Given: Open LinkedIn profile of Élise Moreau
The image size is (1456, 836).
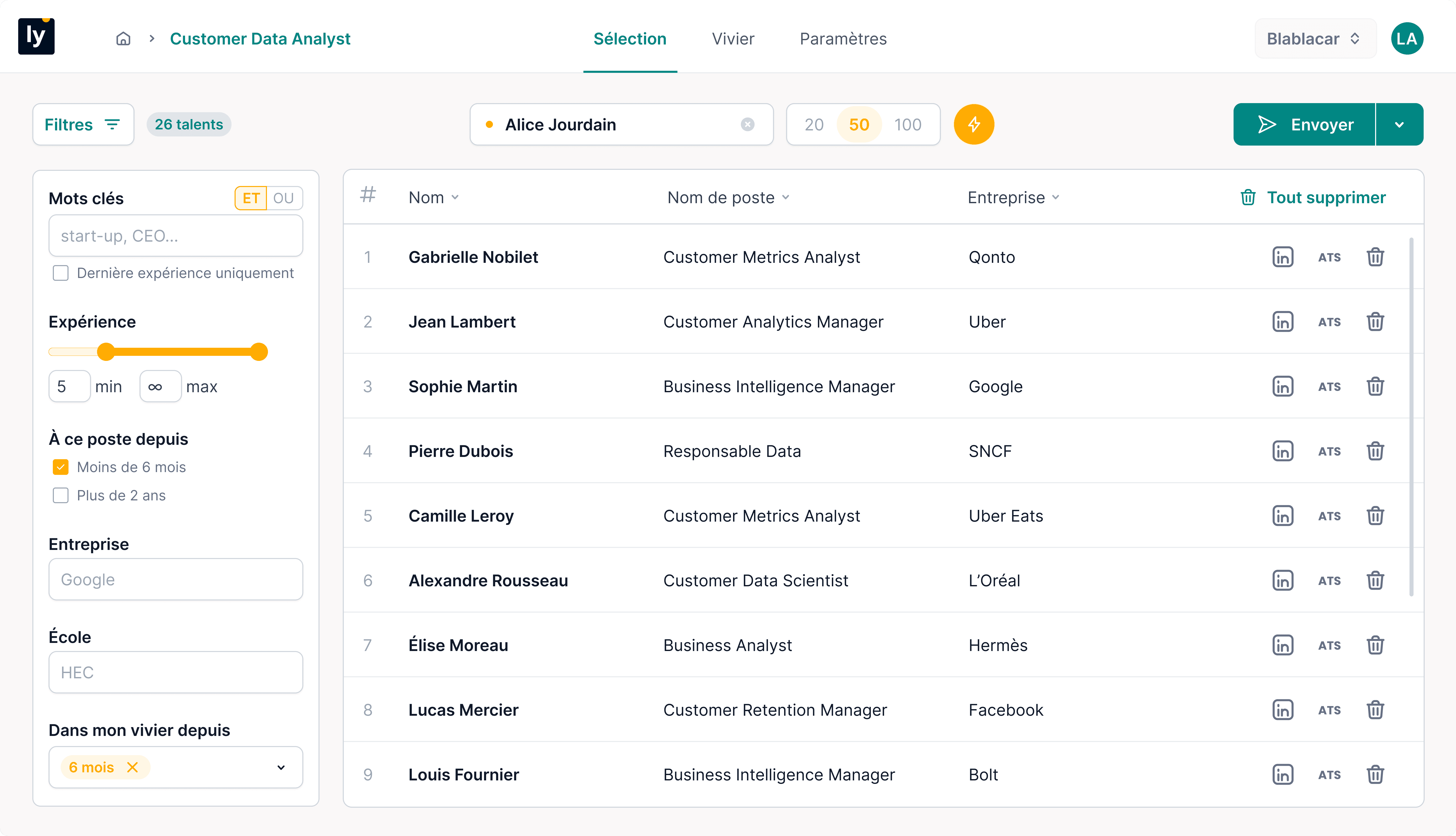Looking at the screenshot, I should tap(1283, 645).
